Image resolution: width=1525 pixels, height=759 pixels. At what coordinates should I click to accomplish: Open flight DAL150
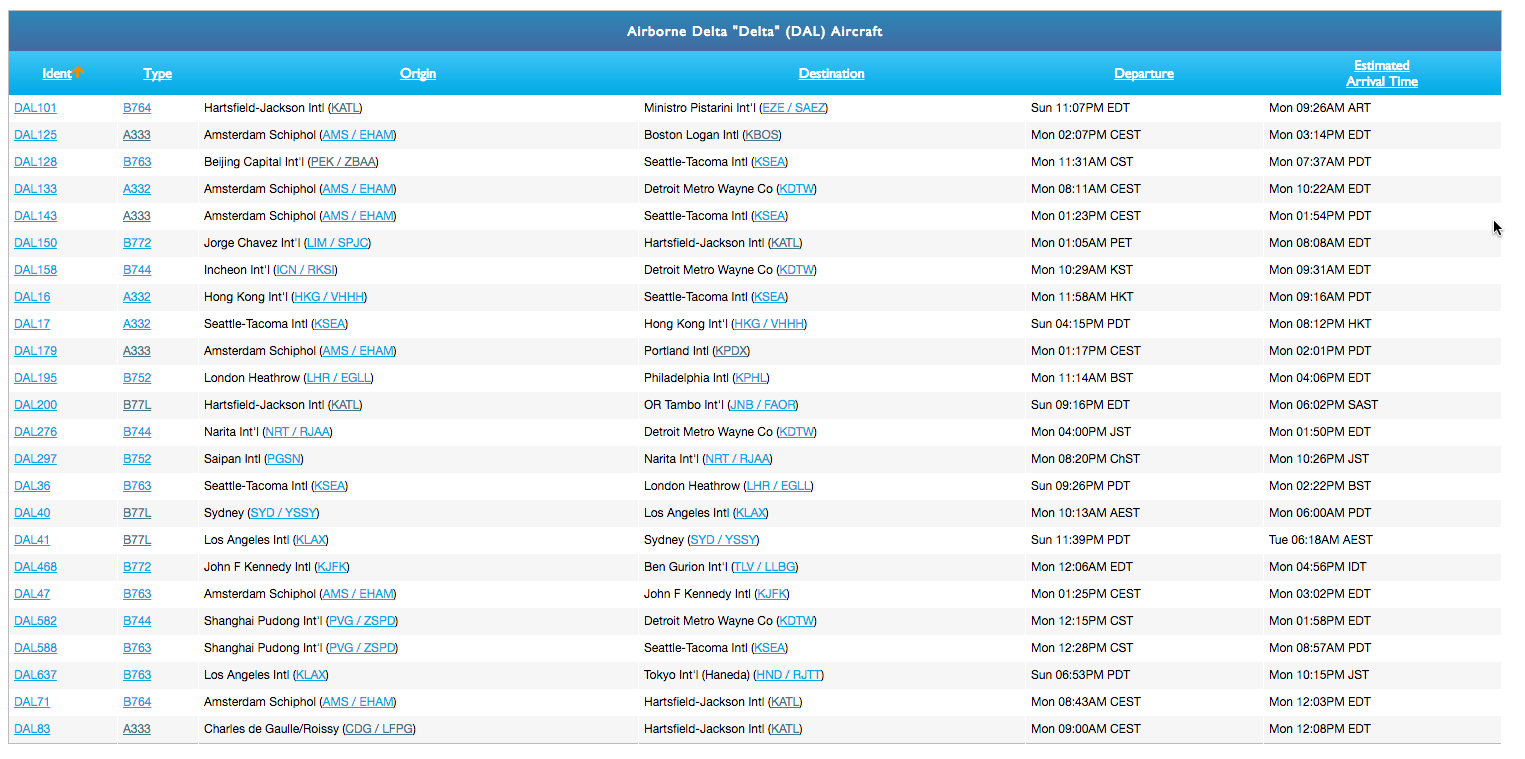pos(35,243)
